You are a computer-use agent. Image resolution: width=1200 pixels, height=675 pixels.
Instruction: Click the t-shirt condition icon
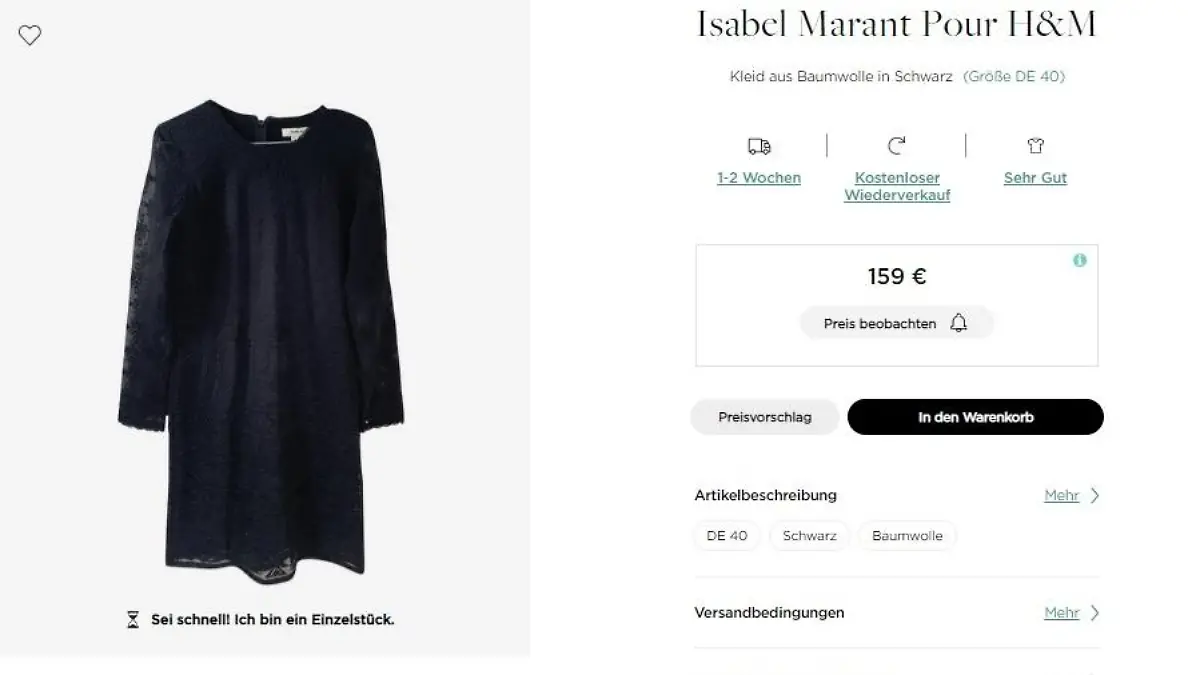pos(1035,147)
